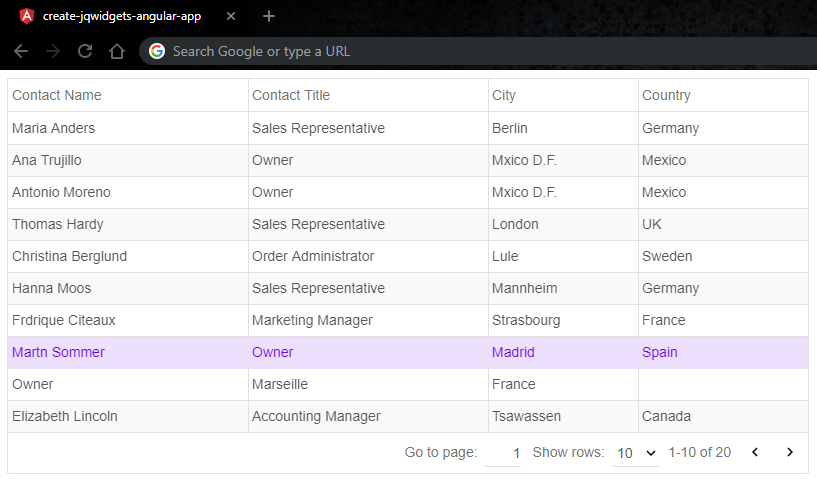Click the Go to page input field
The image size is (817, 479).
pos(503,453)
